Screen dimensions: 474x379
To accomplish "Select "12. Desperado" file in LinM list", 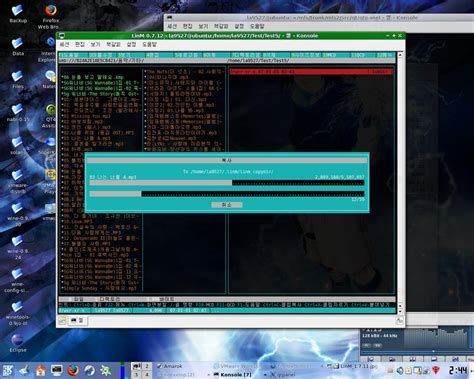I will (100, 238).
